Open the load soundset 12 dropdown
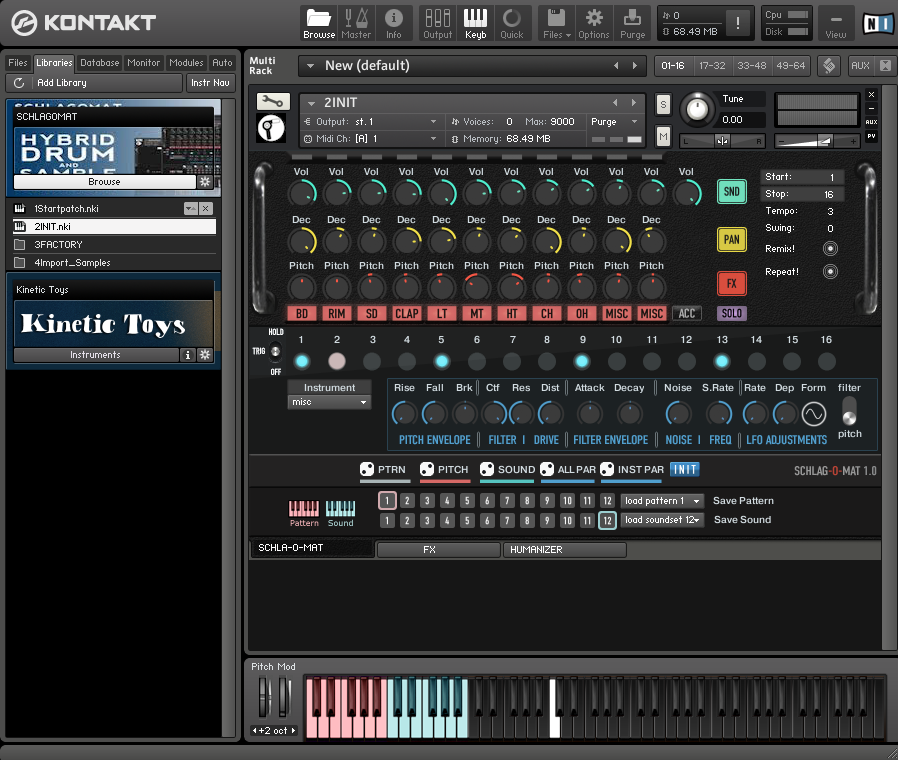The width and height of the screenshot is (898, 760). (661, 520)
